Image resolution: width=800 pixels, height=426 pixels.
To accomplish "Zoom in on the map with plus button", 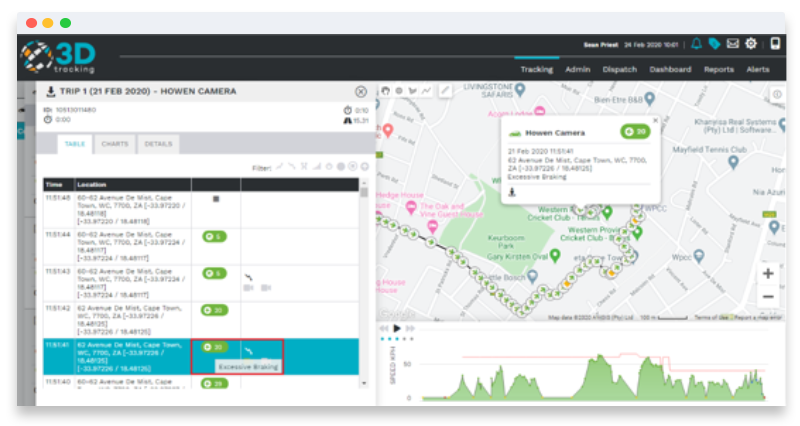I will pos(767,273).
